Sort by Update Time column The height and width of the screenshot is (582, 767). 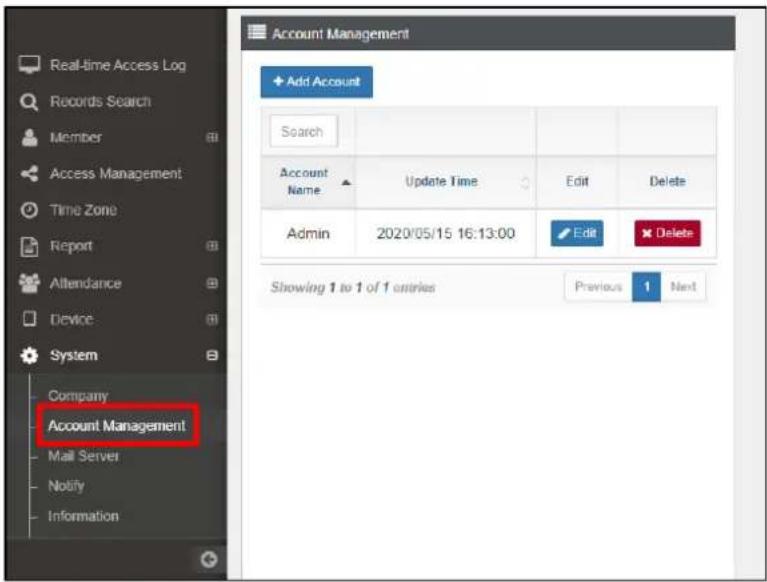tap(446, 181)
